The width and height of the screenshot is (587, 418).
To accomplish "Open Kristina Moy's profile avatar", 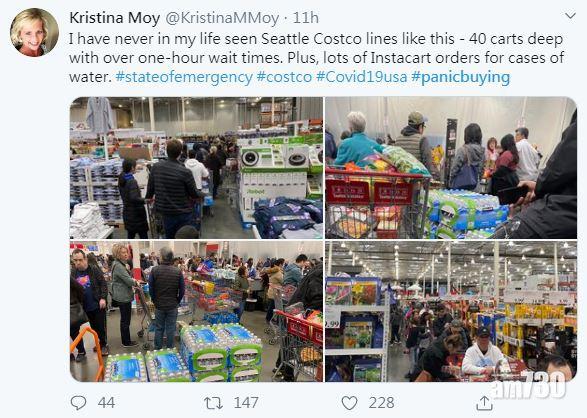I will point(34,32).
